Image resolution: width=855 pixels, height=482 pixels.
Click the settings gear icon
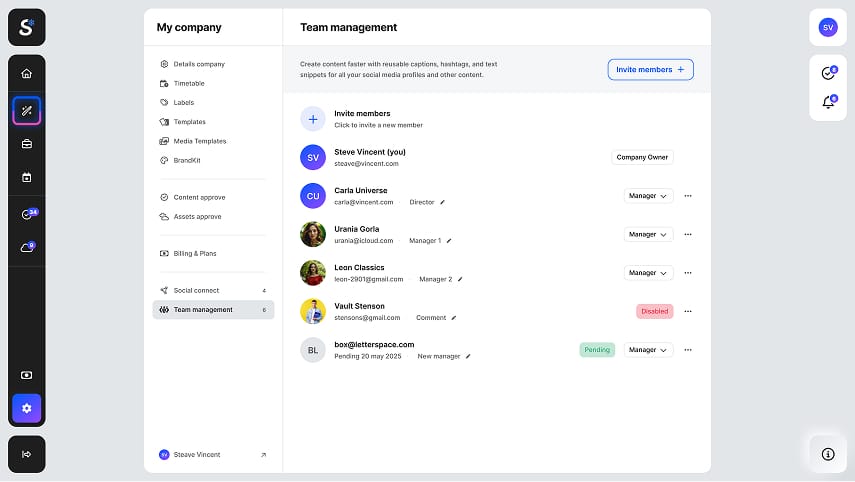pos(26,408)
